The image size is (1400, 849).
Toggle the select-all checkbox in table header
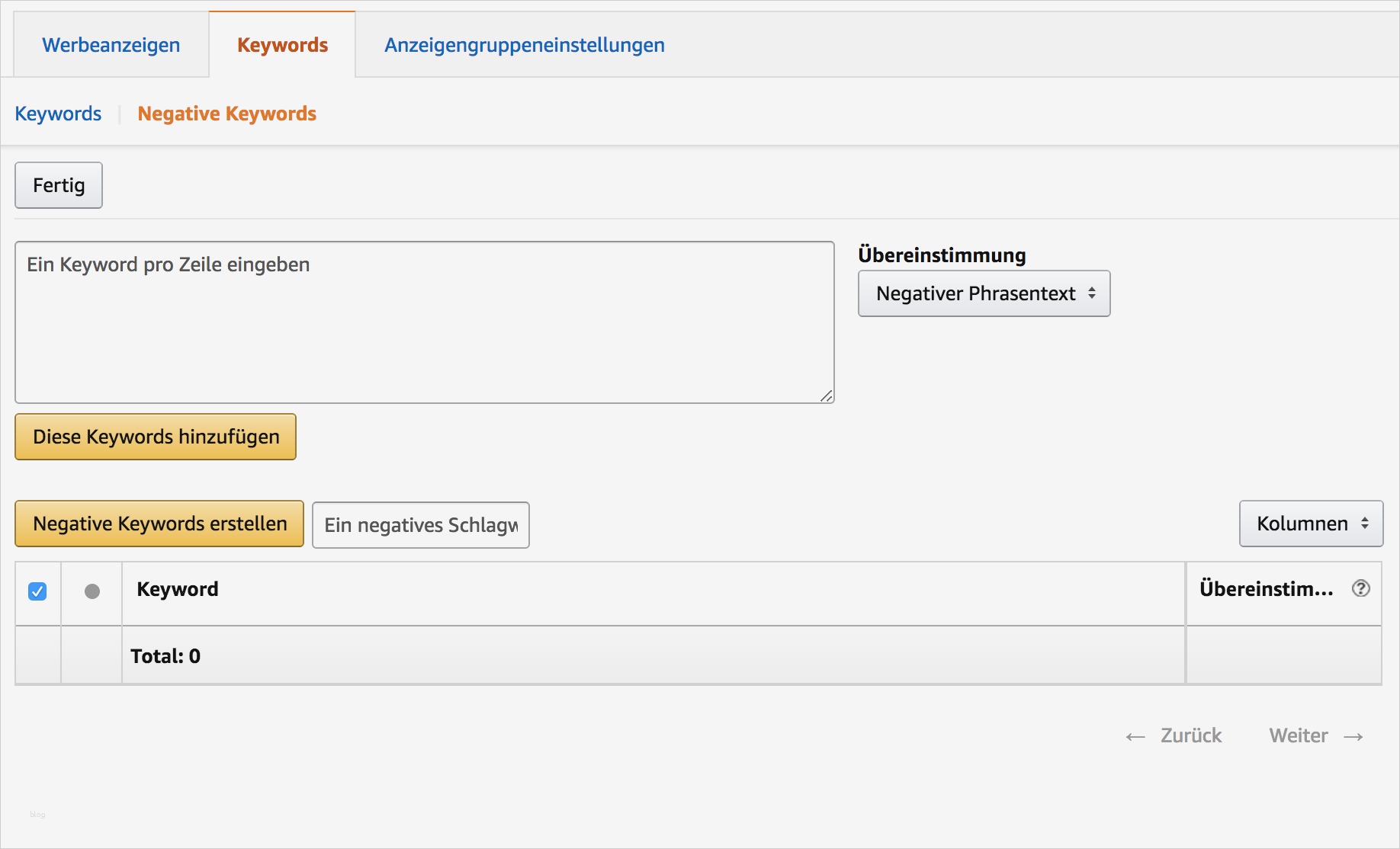coord(37,591)
